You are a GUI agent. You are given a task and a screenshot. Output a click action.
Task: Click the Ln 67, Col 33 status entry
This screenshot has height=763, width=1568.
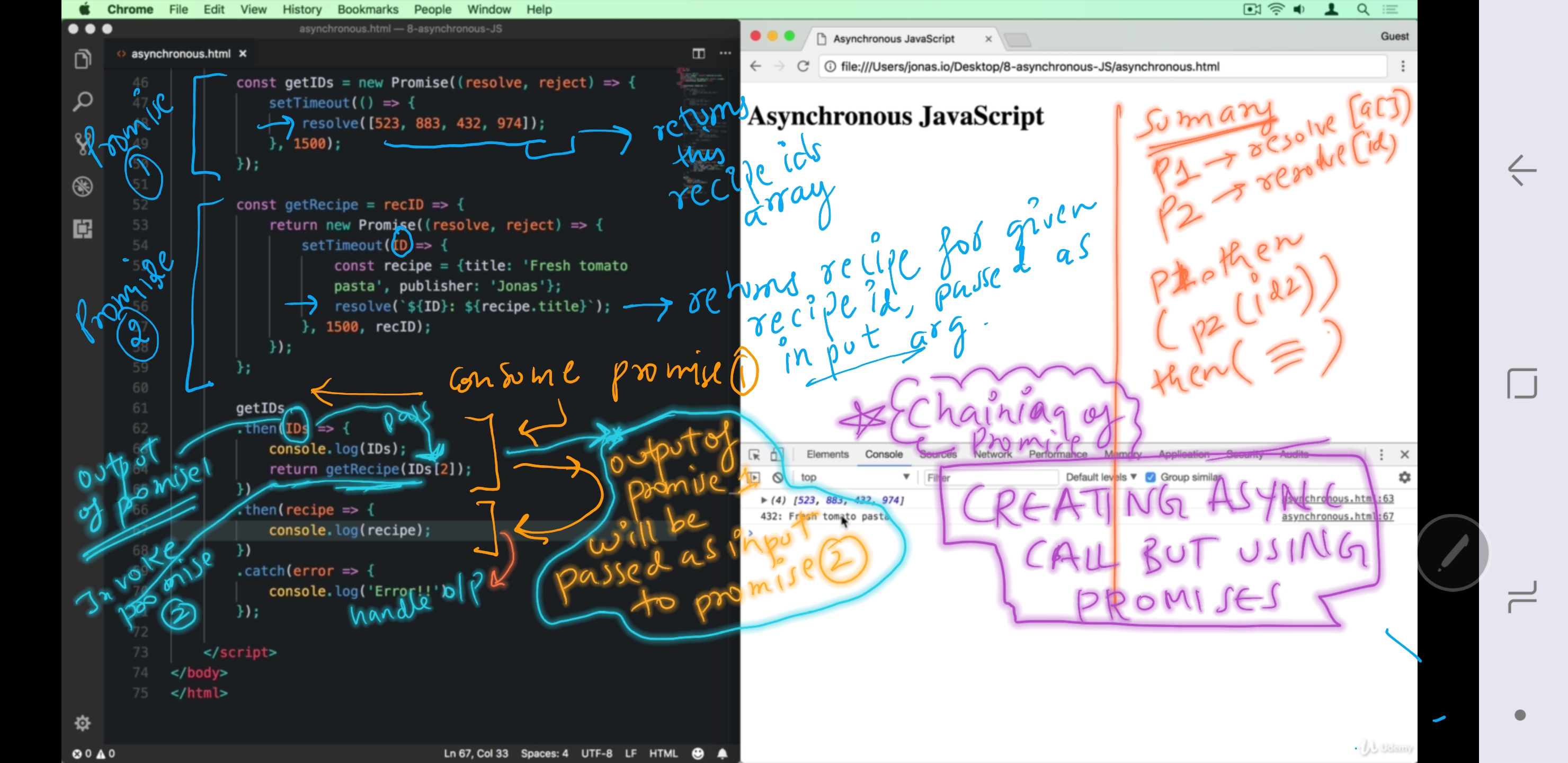click(x=475, y=753)
